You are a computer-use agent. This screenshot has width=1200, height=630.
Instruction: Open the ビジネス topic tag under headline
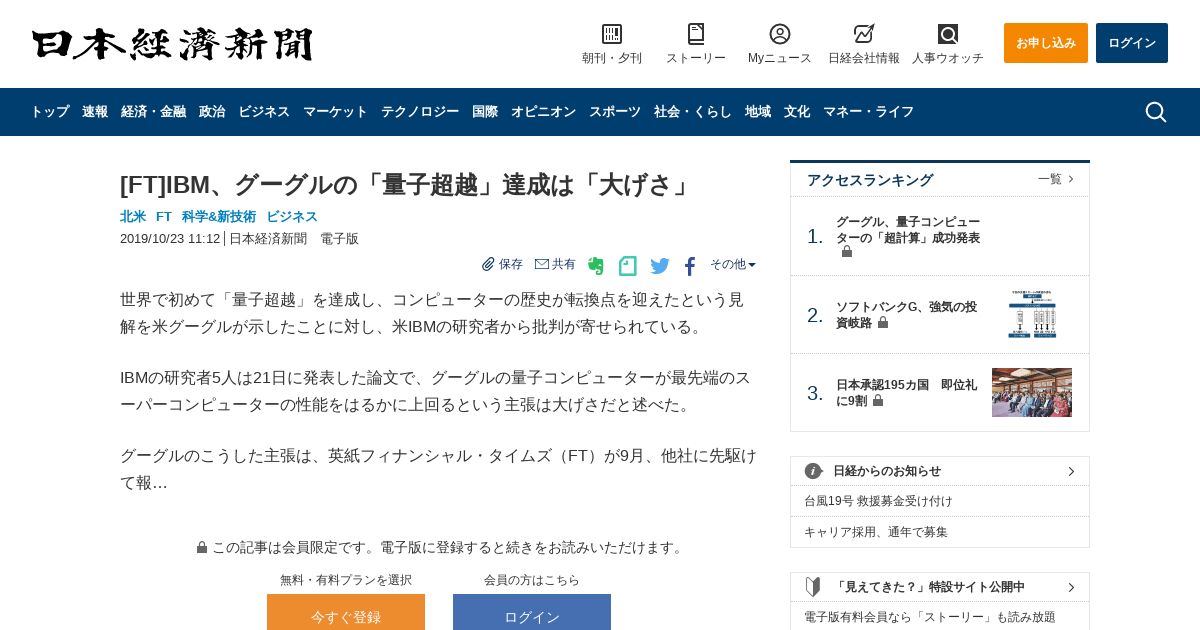[292, 216]
